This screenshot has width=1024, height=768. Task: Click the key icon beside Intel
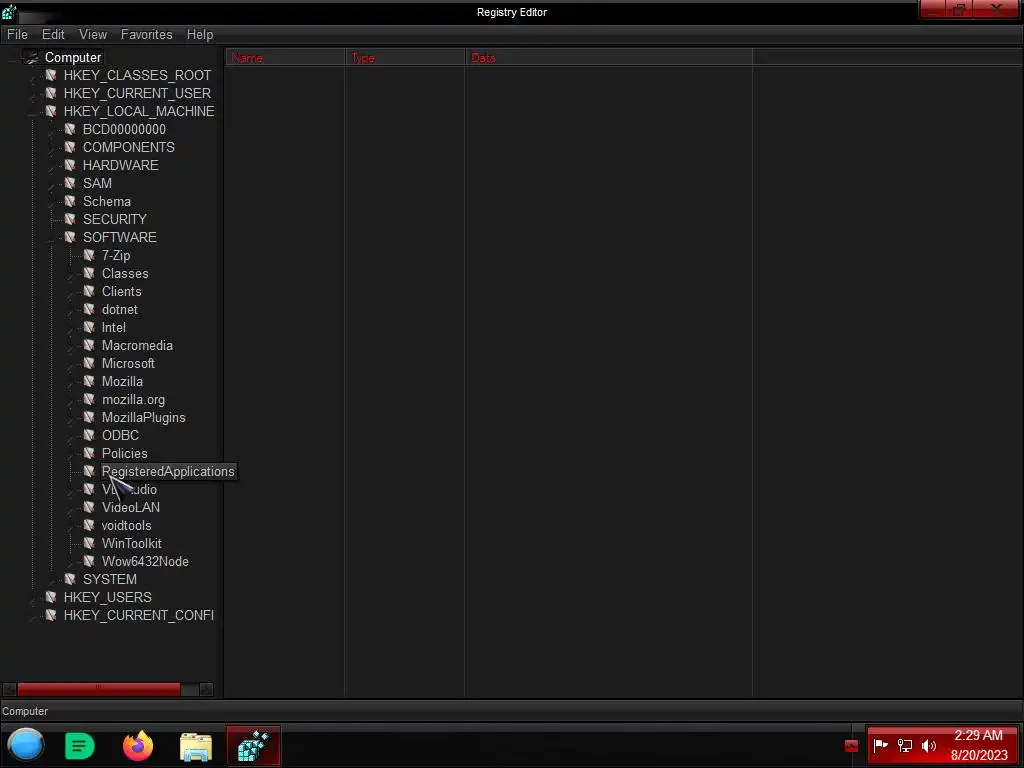(x=89, y=327)
